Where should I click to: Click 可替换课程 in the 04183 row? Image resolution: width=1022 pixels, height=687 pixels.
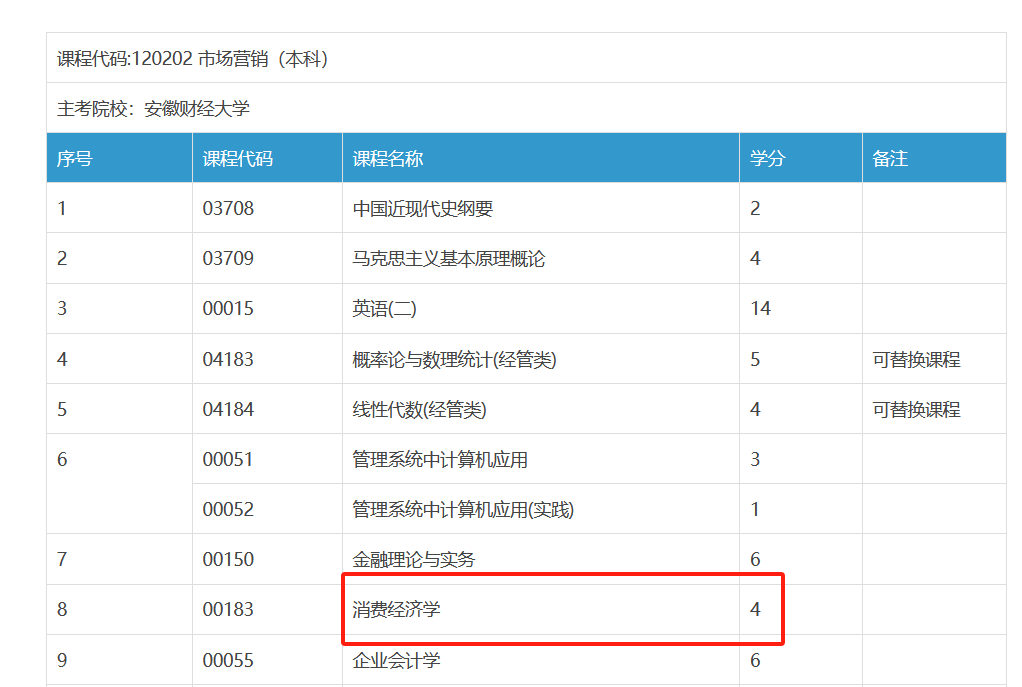(x=916, y=359)
